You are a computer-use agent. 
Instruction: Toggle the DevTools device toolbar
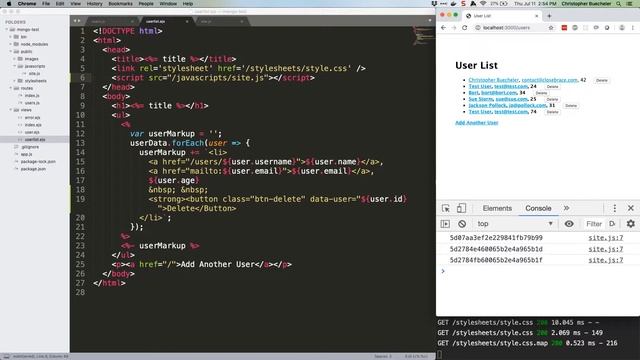tap(461, 208)
